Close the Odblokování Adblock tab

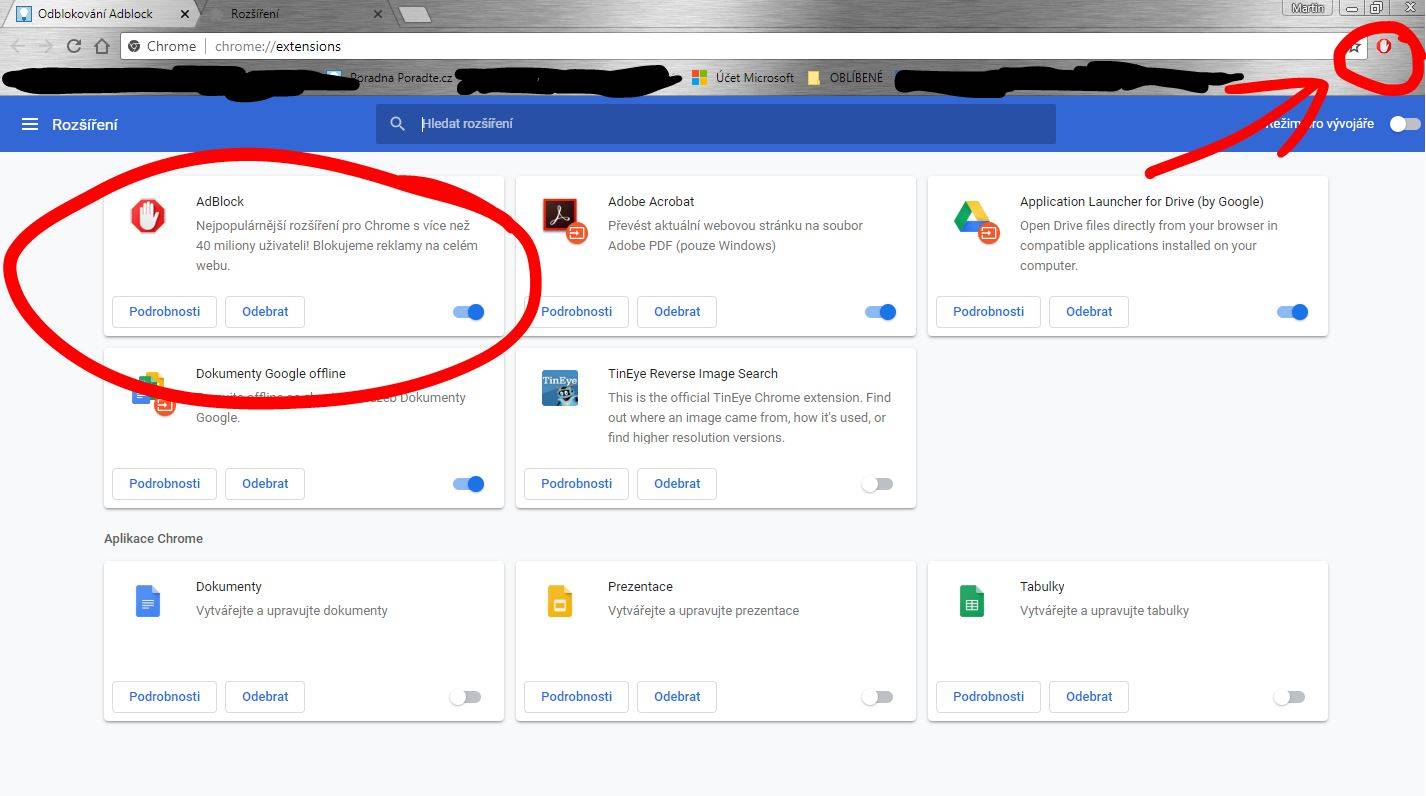pyautogui.click(x=186, y=14)
